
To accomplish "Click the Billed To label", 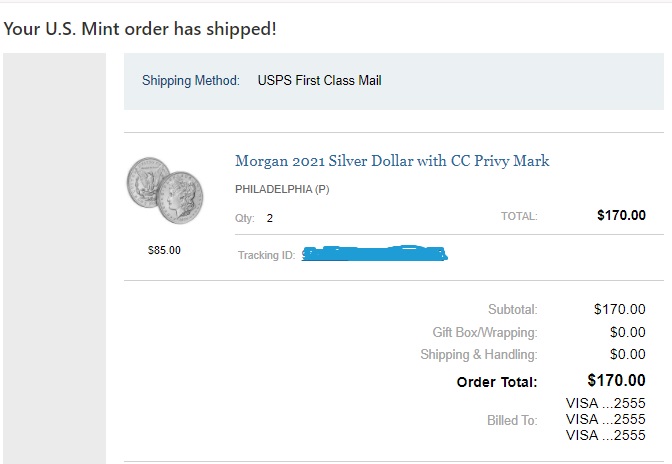I will [512, 420].
